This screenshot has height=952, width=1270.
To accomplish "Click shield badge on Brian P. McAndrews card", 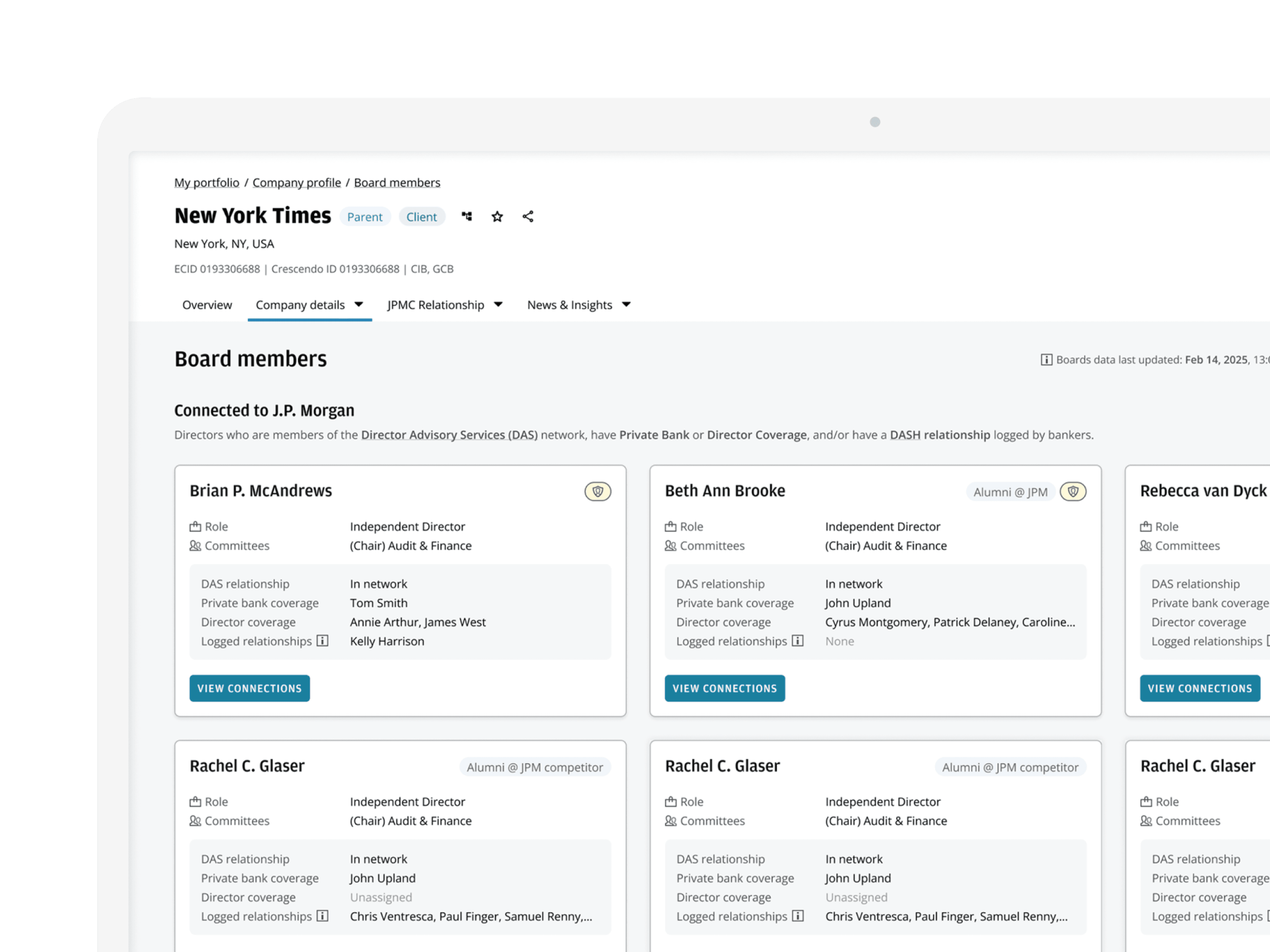I will click(598, 491).
